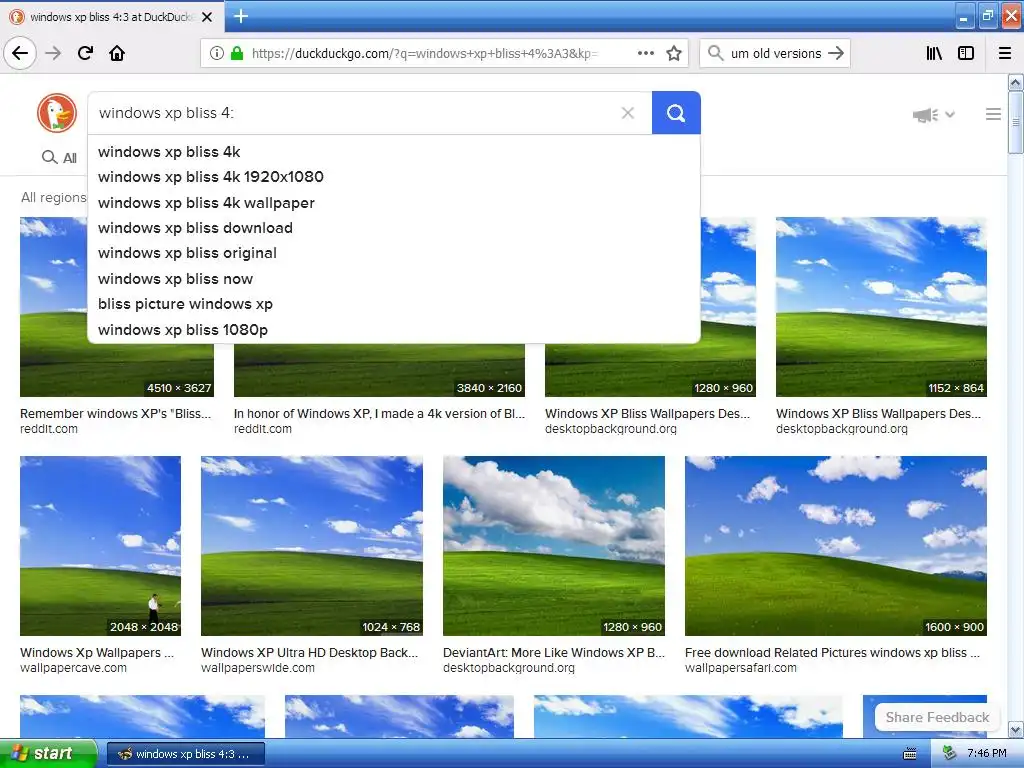Click the forward navigation arrow
The height and width of the screenshot is (768, 1024).
click(x=54, y=53)
